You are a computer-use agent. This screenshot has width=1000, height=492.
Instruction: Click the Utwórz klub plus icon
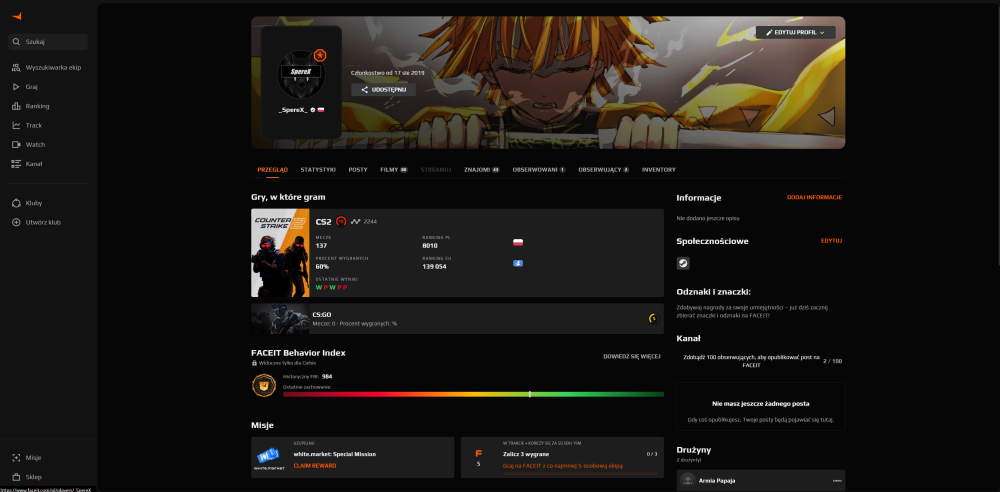17,222
